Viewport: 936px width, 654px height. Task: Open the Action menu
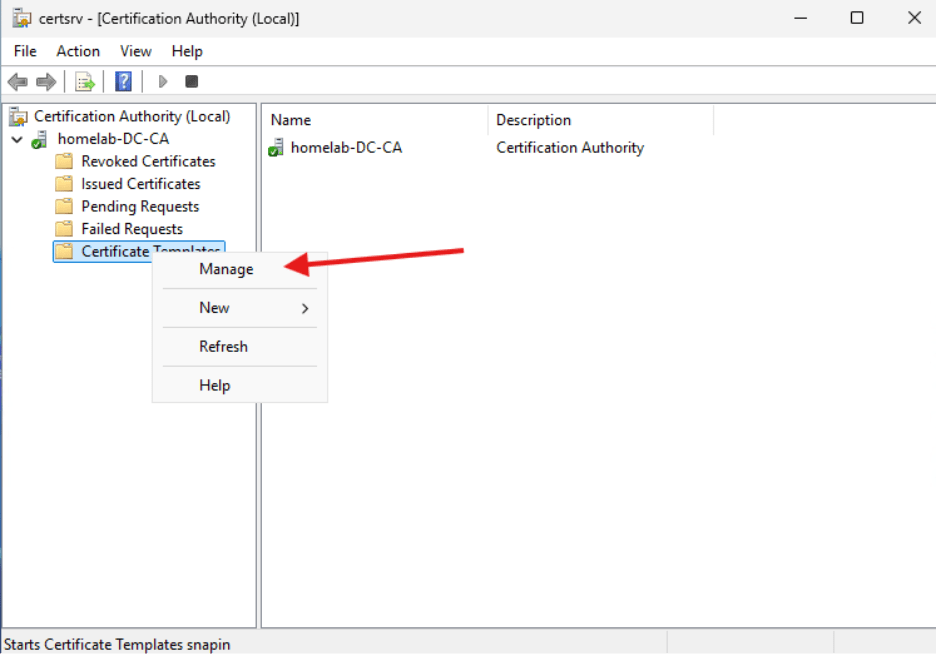tap(77, 51)
